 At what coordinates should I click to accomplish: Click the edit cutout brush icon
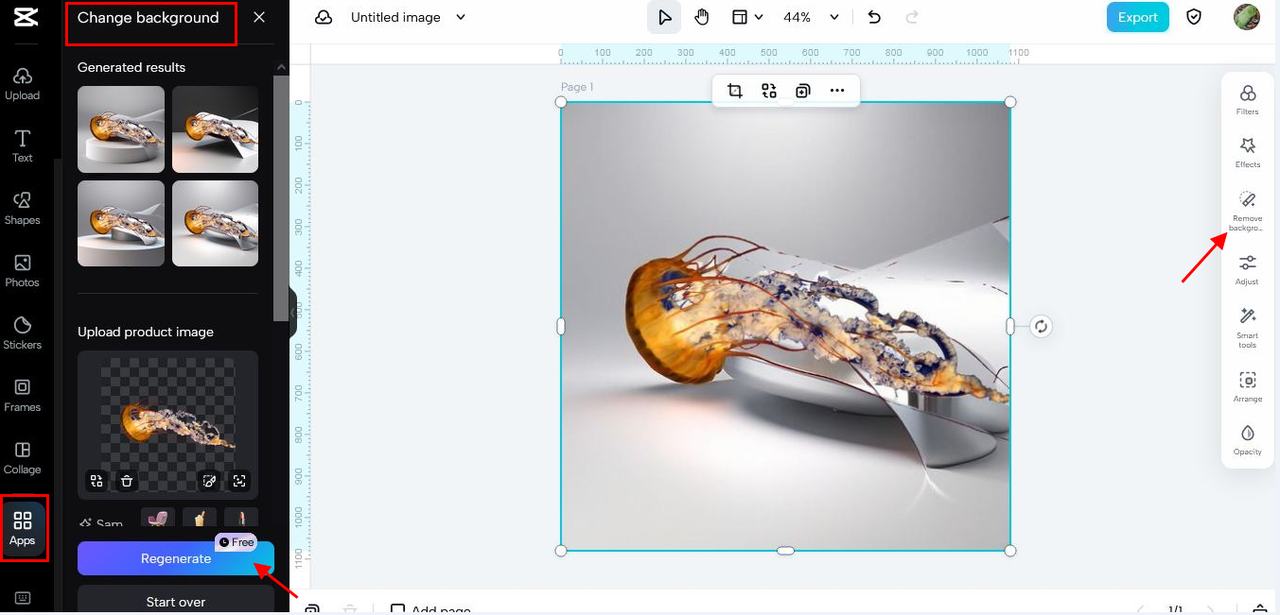pyautogui.click(x=209, y=481)
